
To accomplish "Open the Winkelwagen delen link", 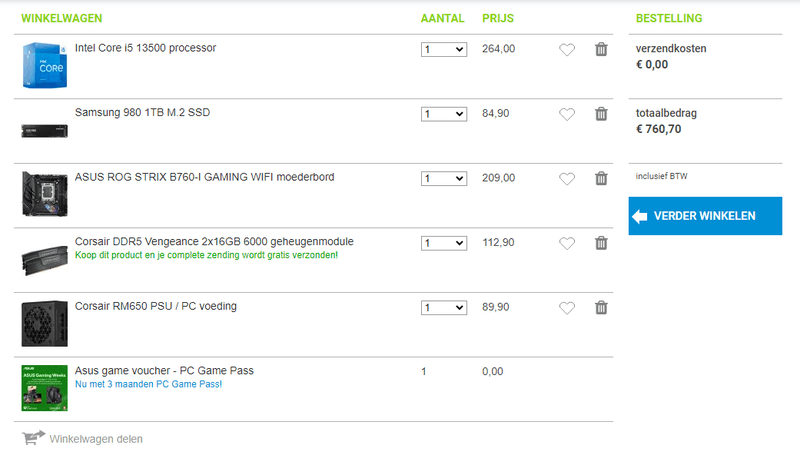I will (96, 439).
